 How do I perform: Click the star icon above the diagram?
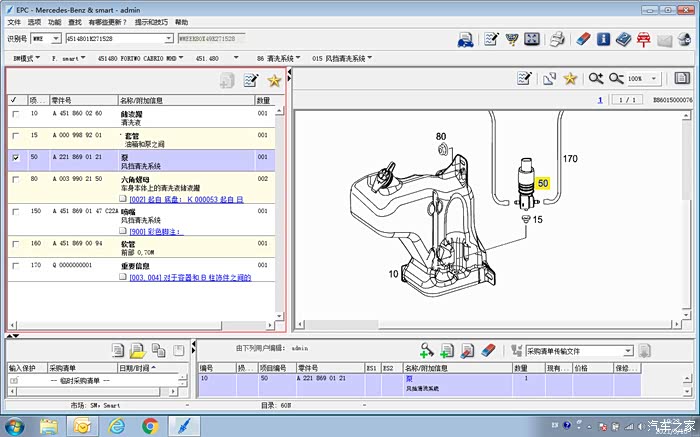point(571,78)
